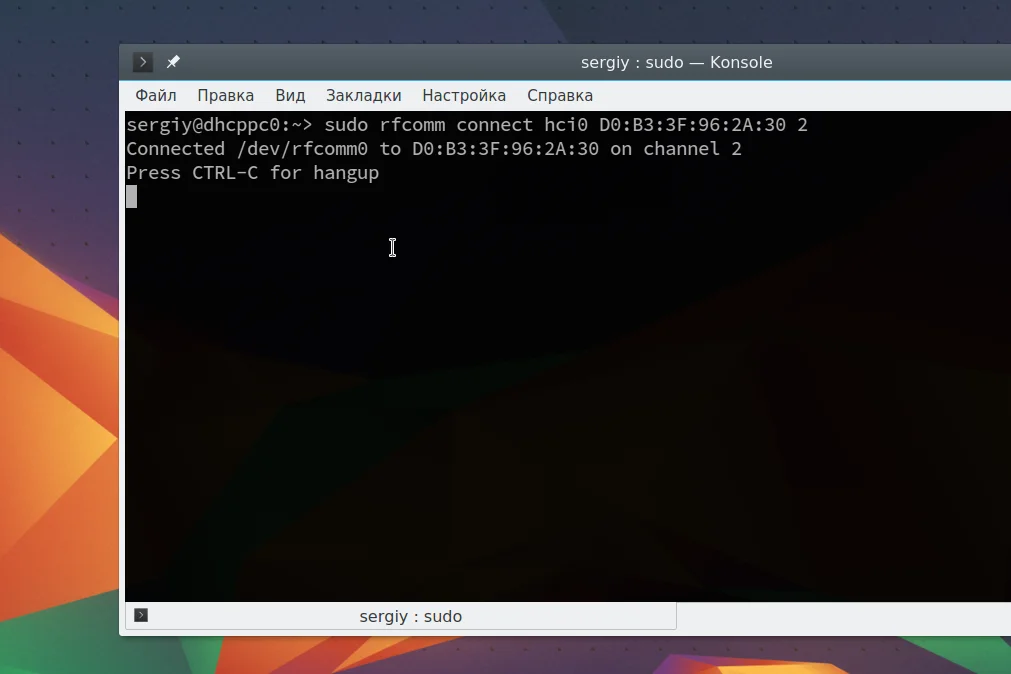Click the Konsole title bar text
This screenshot has height=674, width=1011.
click(676, 63)
